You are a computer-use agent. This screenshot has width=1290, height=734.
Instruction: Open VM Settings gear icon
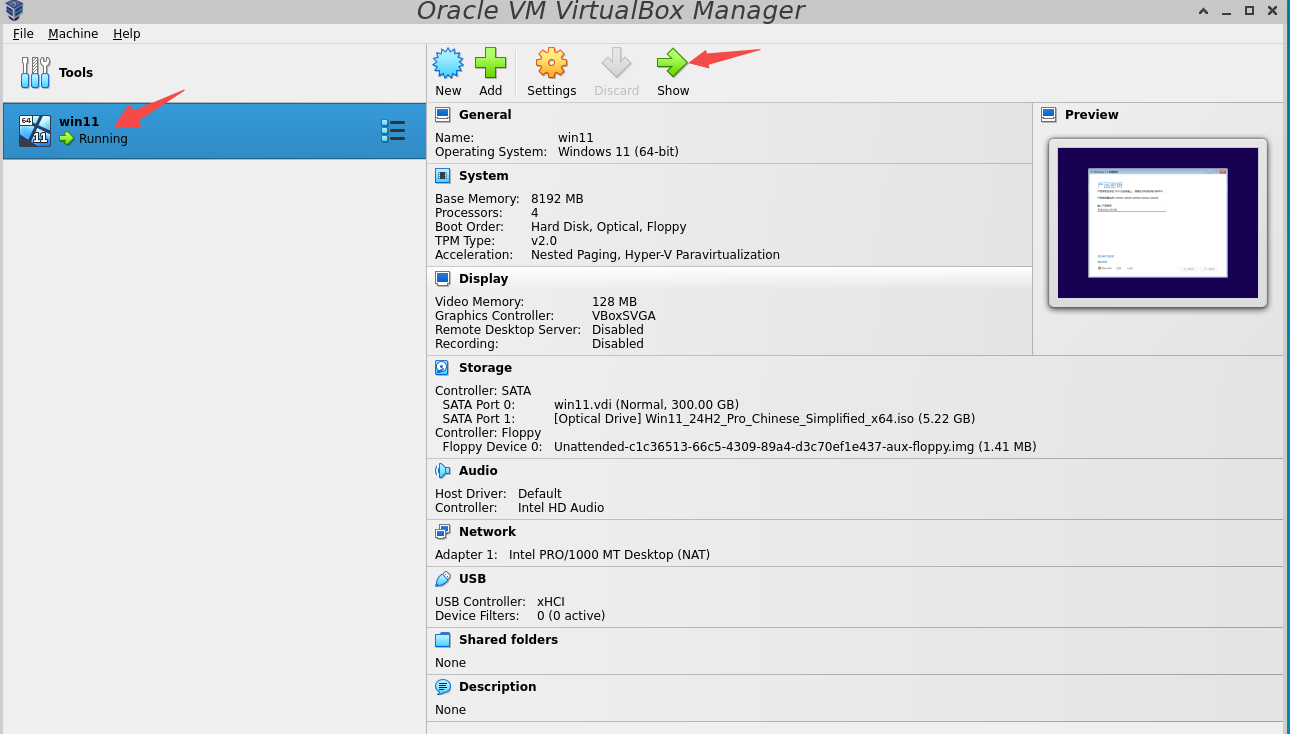(551, 63)
